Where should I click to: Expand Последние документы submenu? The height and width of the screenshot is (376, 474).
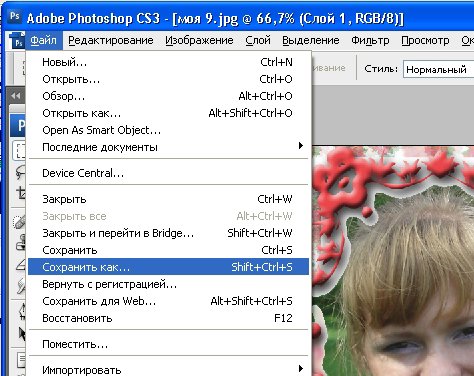[x=168, y=147]
